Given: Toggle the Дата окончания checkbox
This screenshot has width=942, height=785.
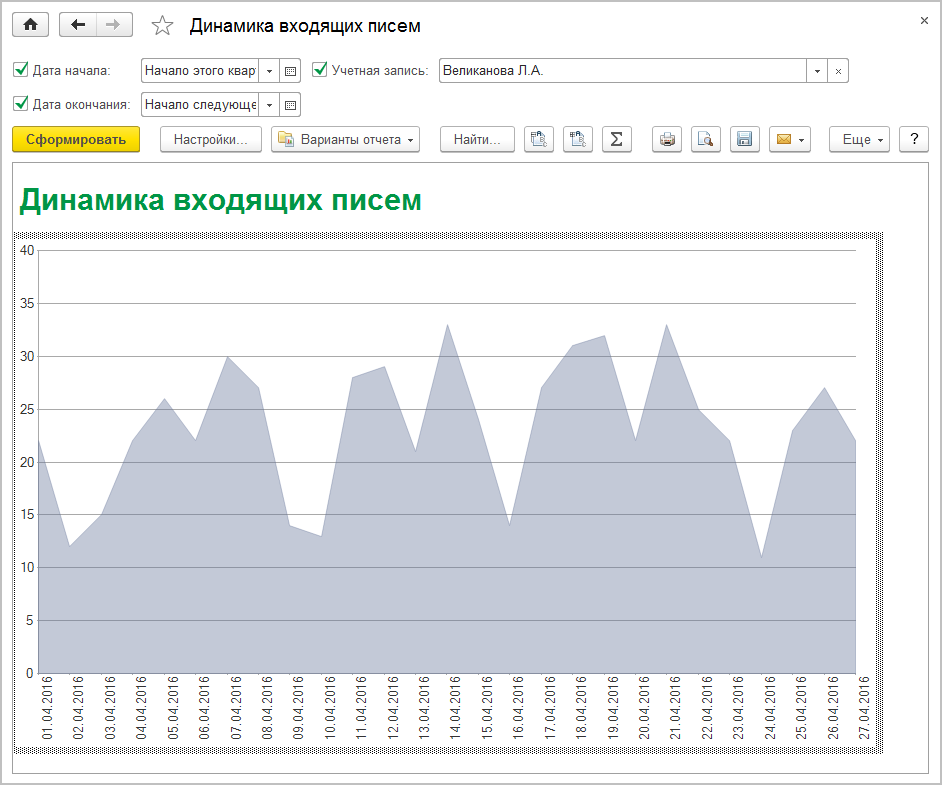Looking at the screenshot, I should coord(21,103).
